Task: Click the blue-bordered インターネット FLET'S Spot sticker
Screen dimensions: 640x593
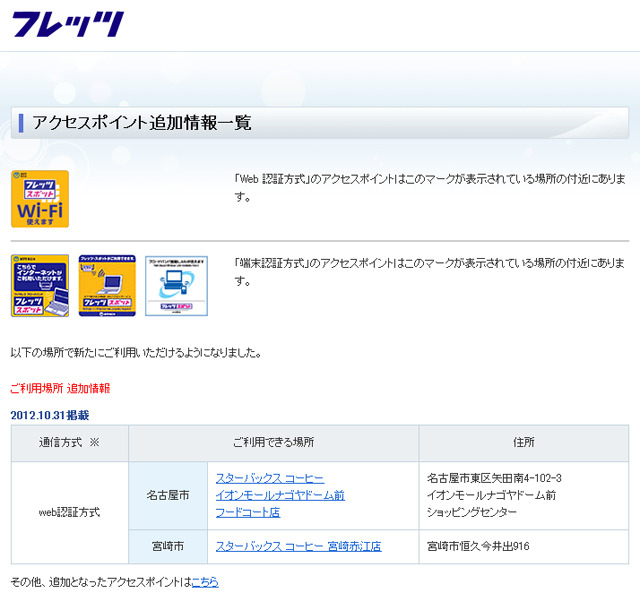Action: pos(40,285)
